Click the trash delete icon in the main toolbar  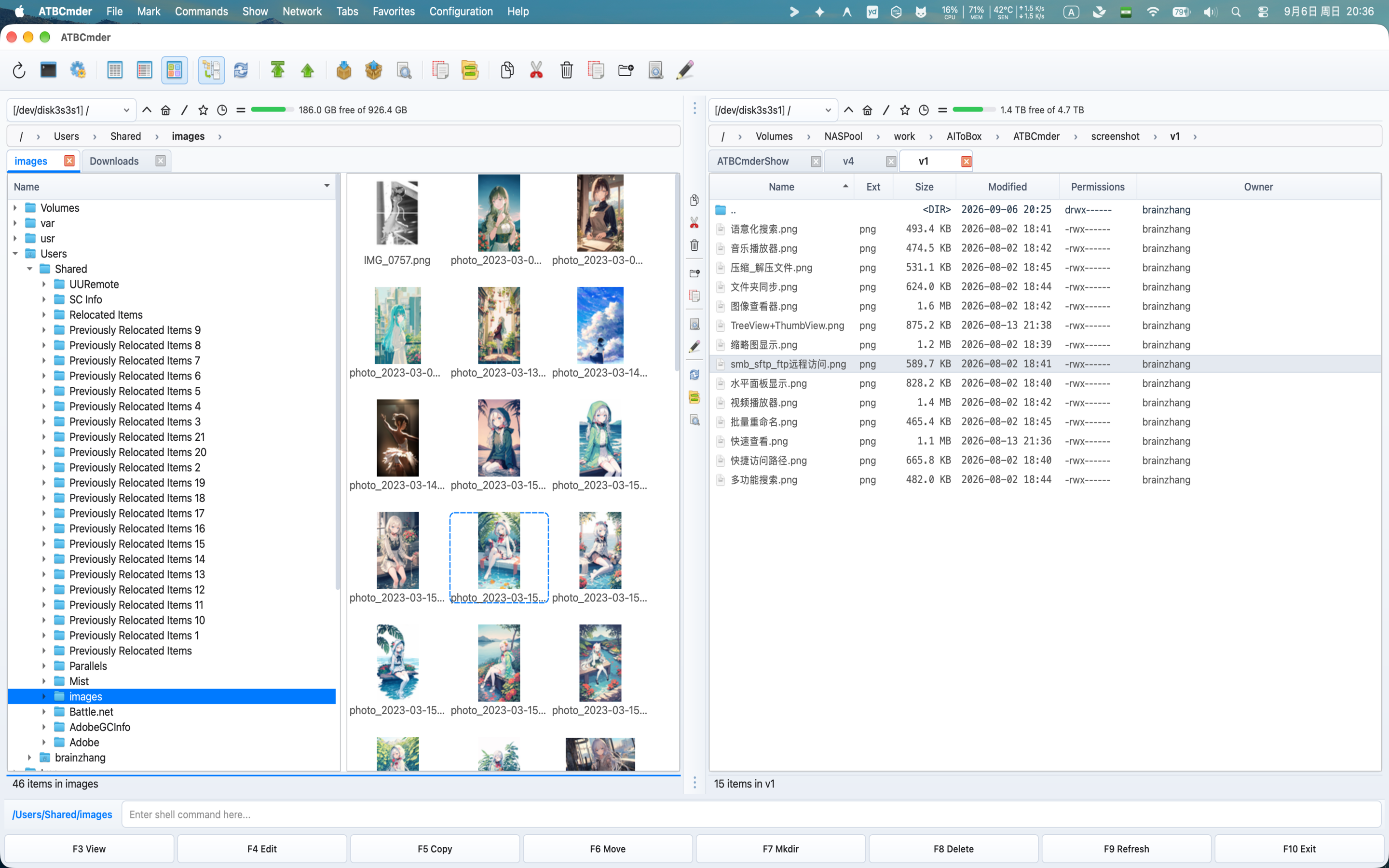pyautogui.click(x=567, y=70)
